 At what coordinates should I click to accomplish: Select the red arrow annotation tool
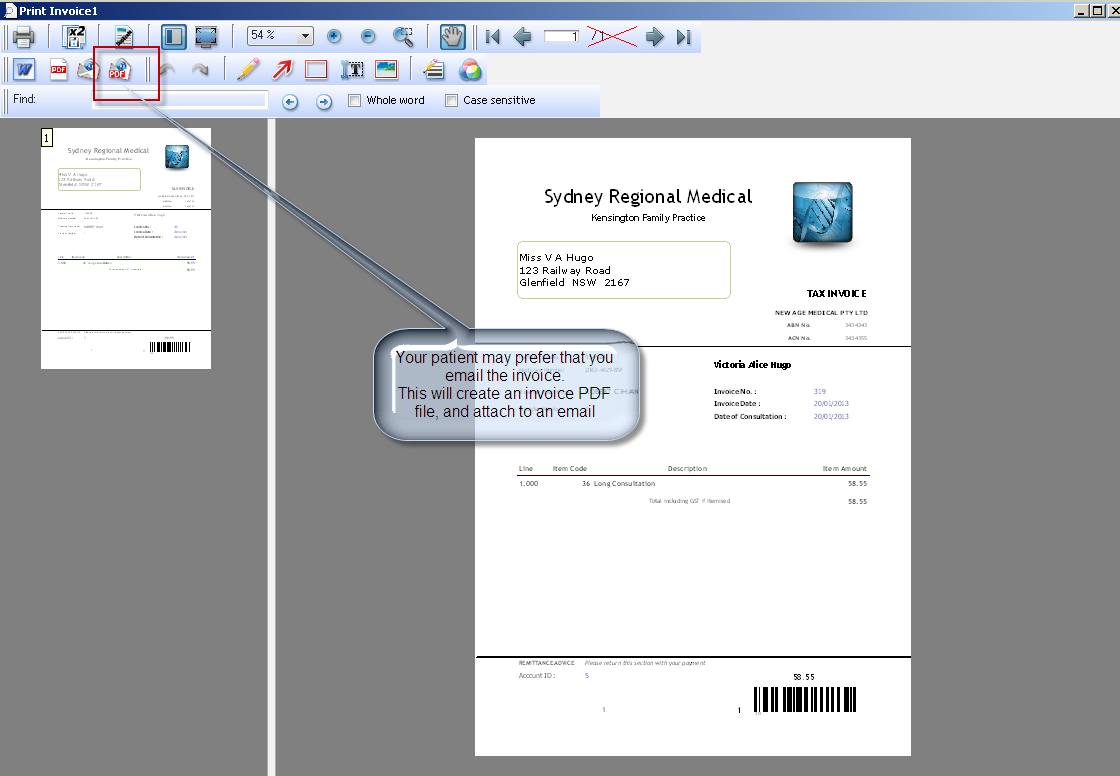(x=282, y=69)
